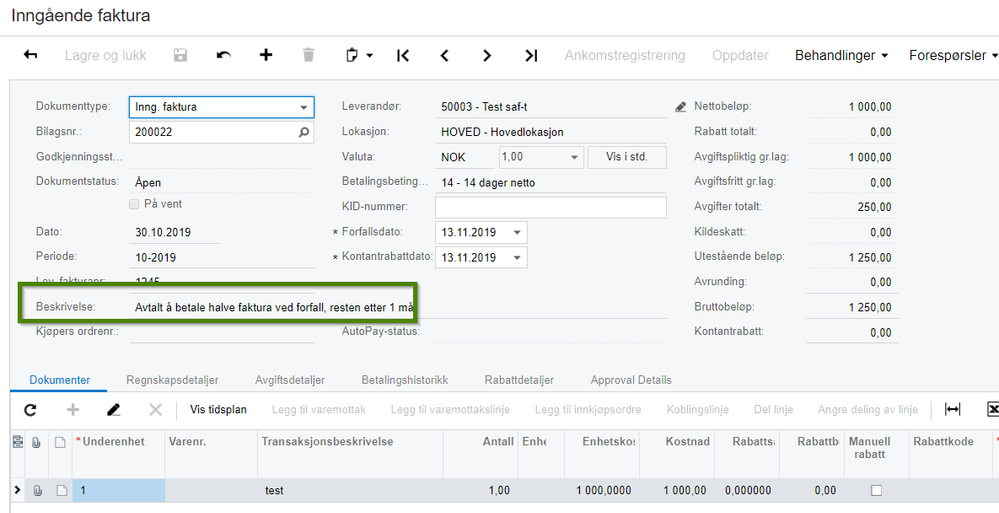Viewport: 999px width, 513px height.
Task: Switch to the Rabattdetaljer tab
Action: click(x=519, y=380)
